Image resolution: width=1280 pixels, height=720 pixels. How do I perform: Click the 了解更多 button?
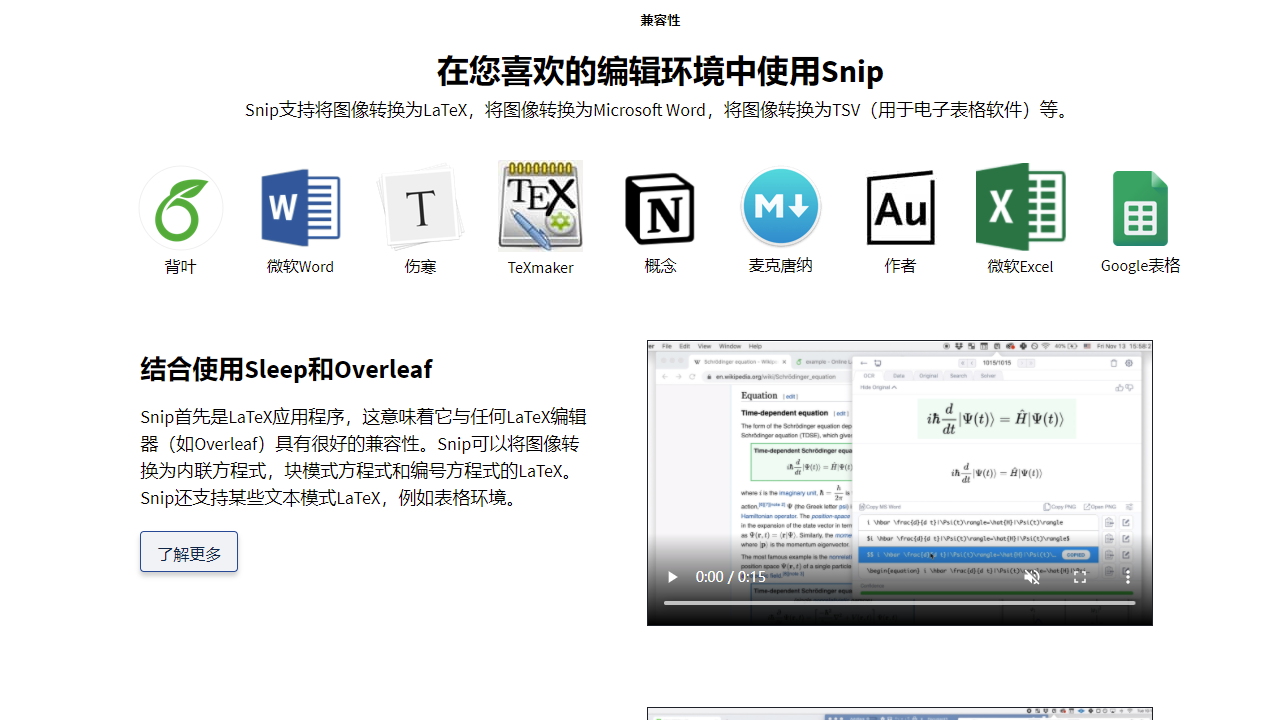(188, 551)
